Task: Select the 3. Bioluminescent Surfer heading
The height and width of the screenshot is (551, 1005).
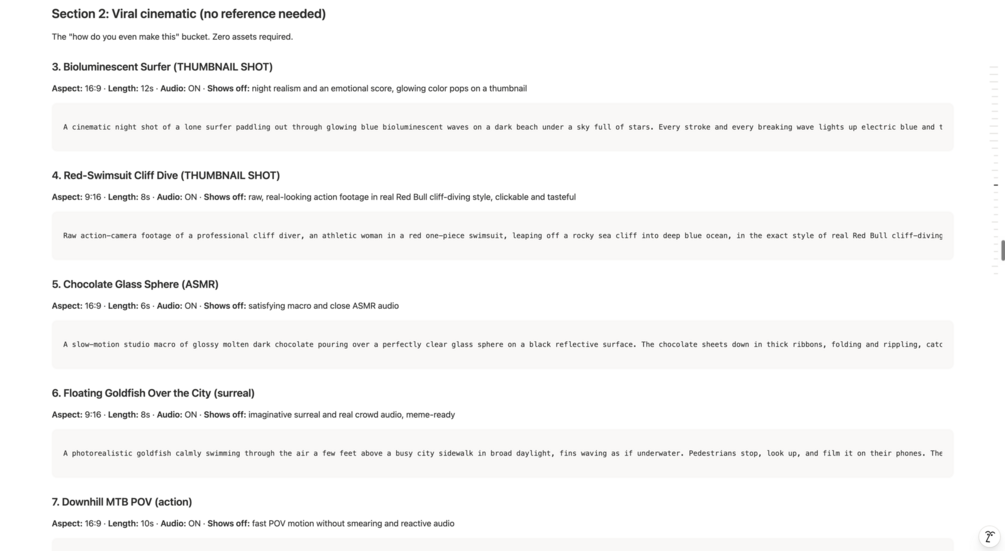Action: tap(162, 67)
